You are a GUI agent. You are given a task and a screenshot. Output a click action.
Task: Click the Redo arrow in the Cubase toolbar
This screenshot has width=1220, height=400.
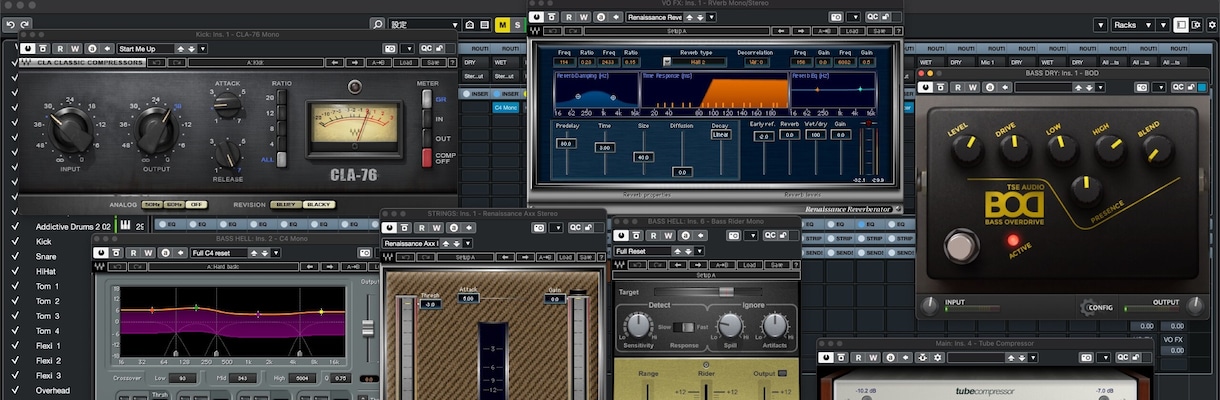pos(25,24)
